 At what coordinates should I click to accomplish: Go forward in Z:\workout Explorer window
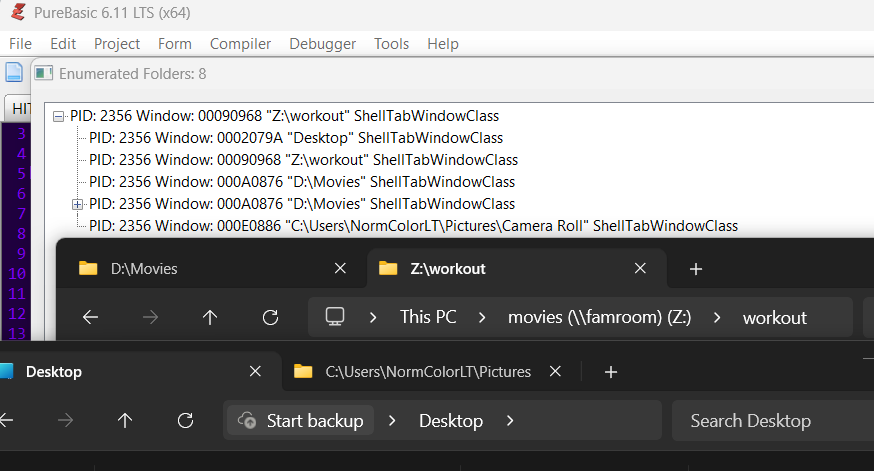coord(150,317)
